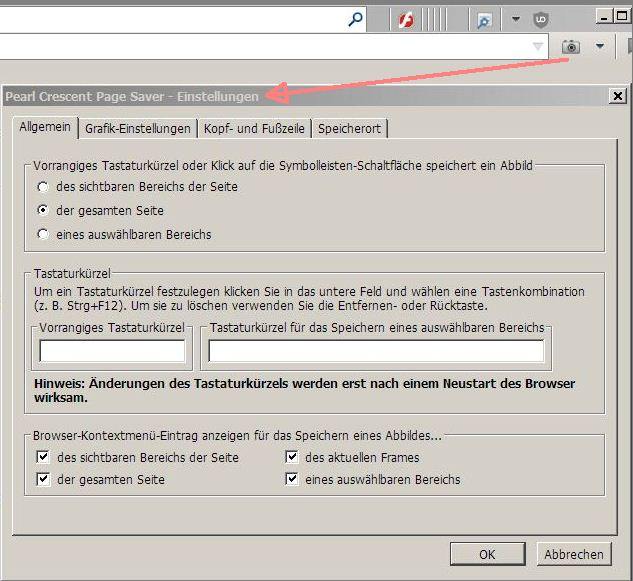Click the 'Vorrangiges Tastaturkürzel' input field
633x581 pixels.
[x=112, y=351]
